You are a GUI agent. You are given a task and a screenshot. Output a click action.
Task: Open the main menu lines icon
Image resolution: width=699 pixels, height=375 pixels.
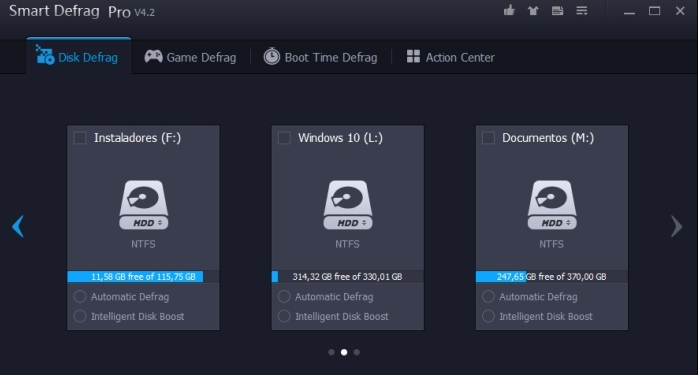582,11
